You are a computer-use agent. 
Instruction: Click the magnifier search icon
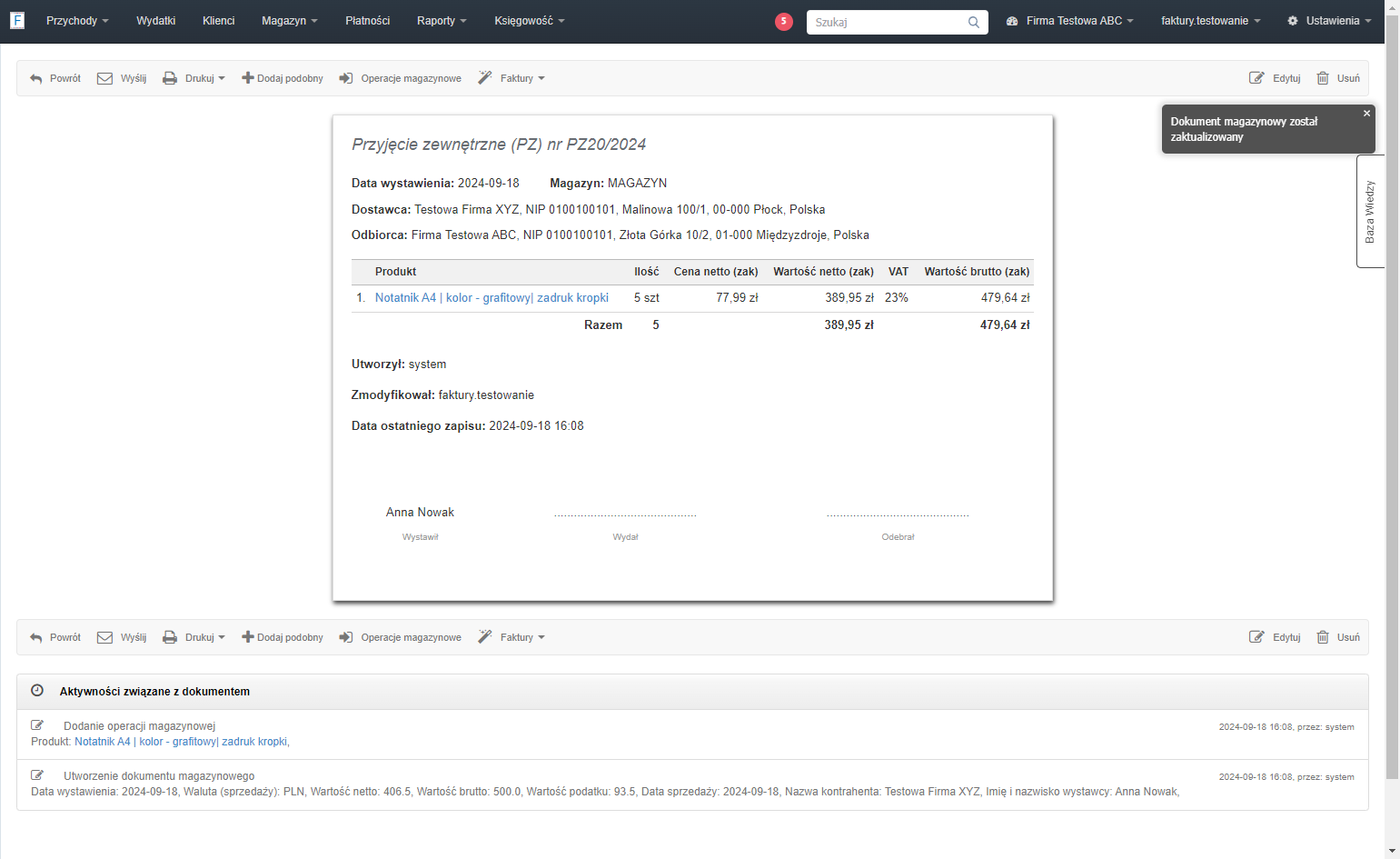[x=974, y=22]
